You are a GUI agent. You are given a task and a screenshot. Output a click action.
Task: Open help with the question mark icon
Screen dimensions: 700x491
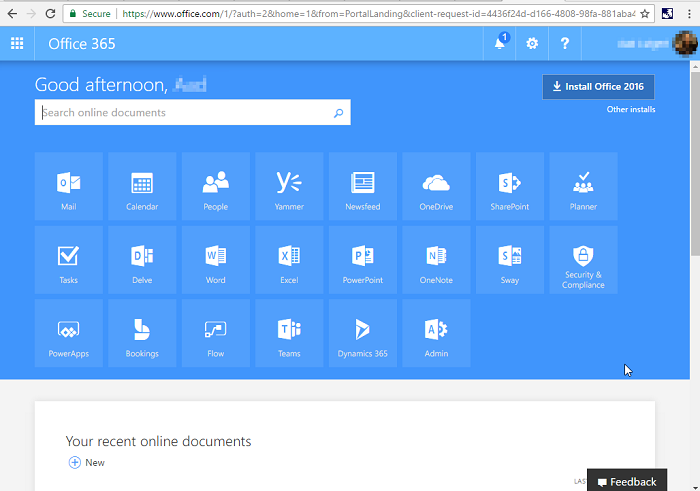pos(565,43)
